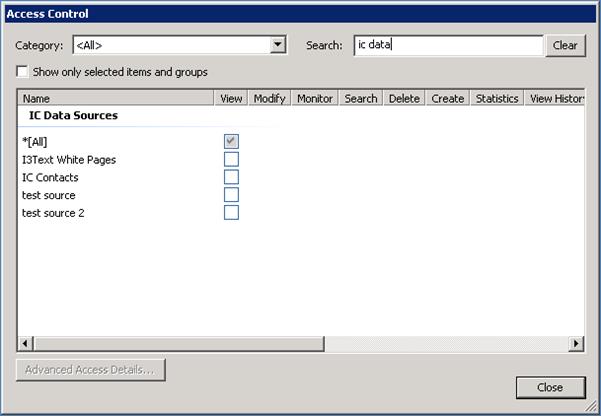Check the View box for test source 2
601x416 pixels.
(231, 212)
